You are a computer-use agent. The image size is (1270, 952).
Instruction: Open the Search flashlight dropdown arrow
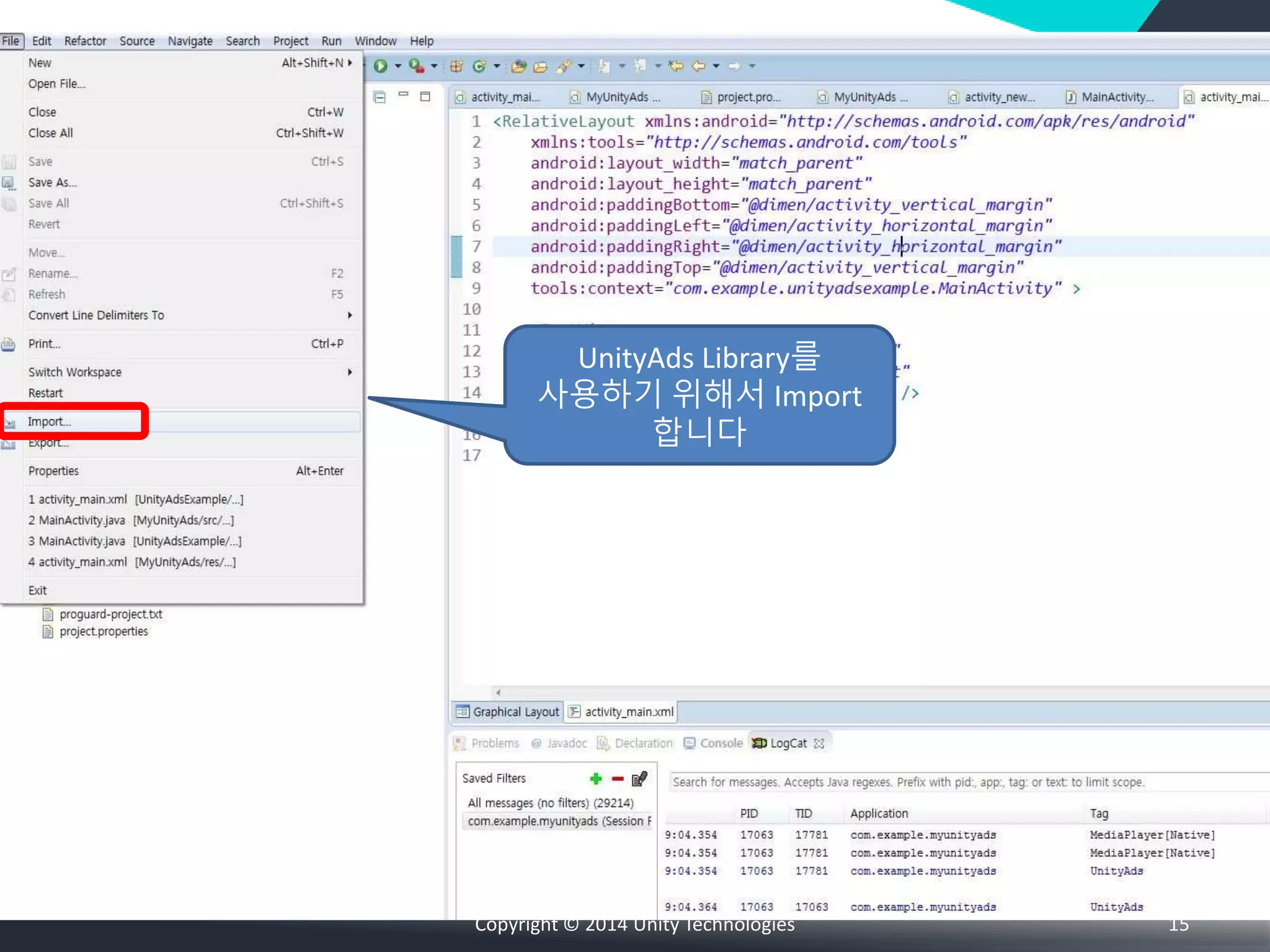tap(581, 66)
